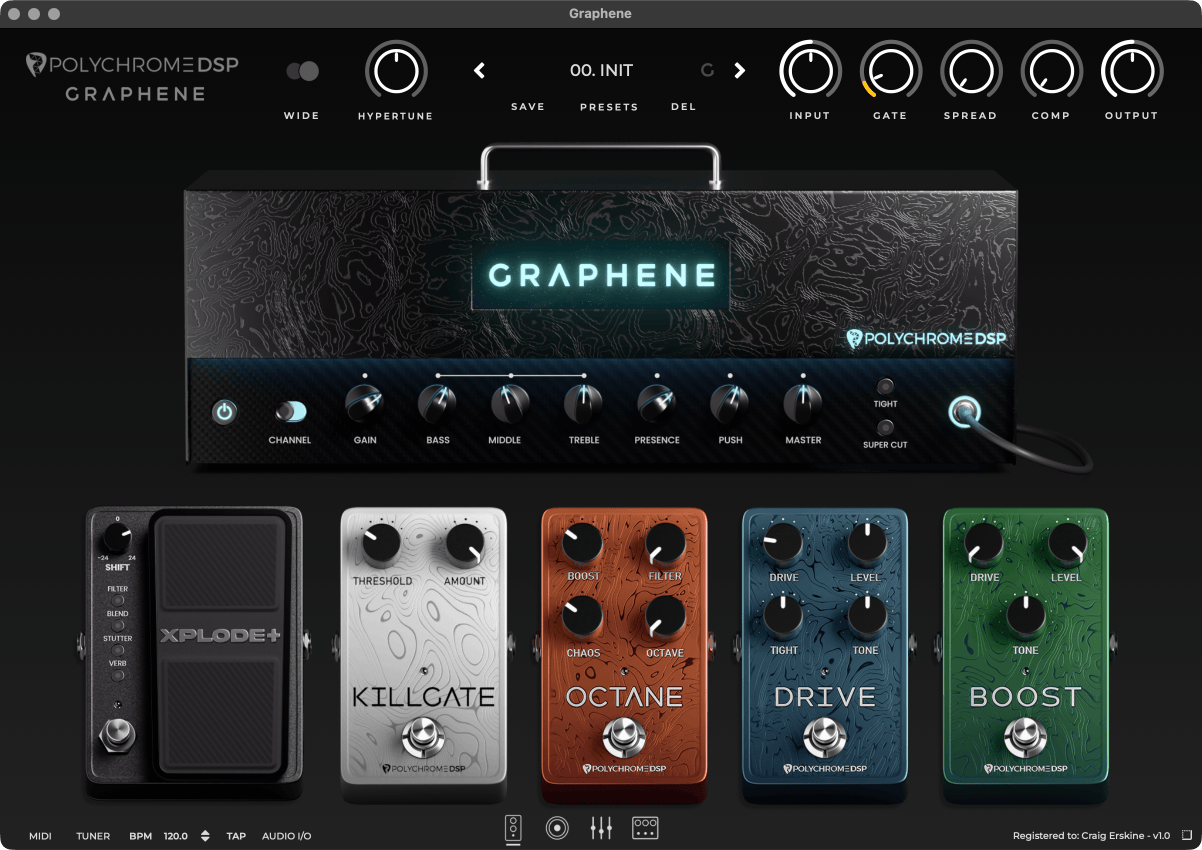Click the amp power button icon

click(x=224, y=412)
